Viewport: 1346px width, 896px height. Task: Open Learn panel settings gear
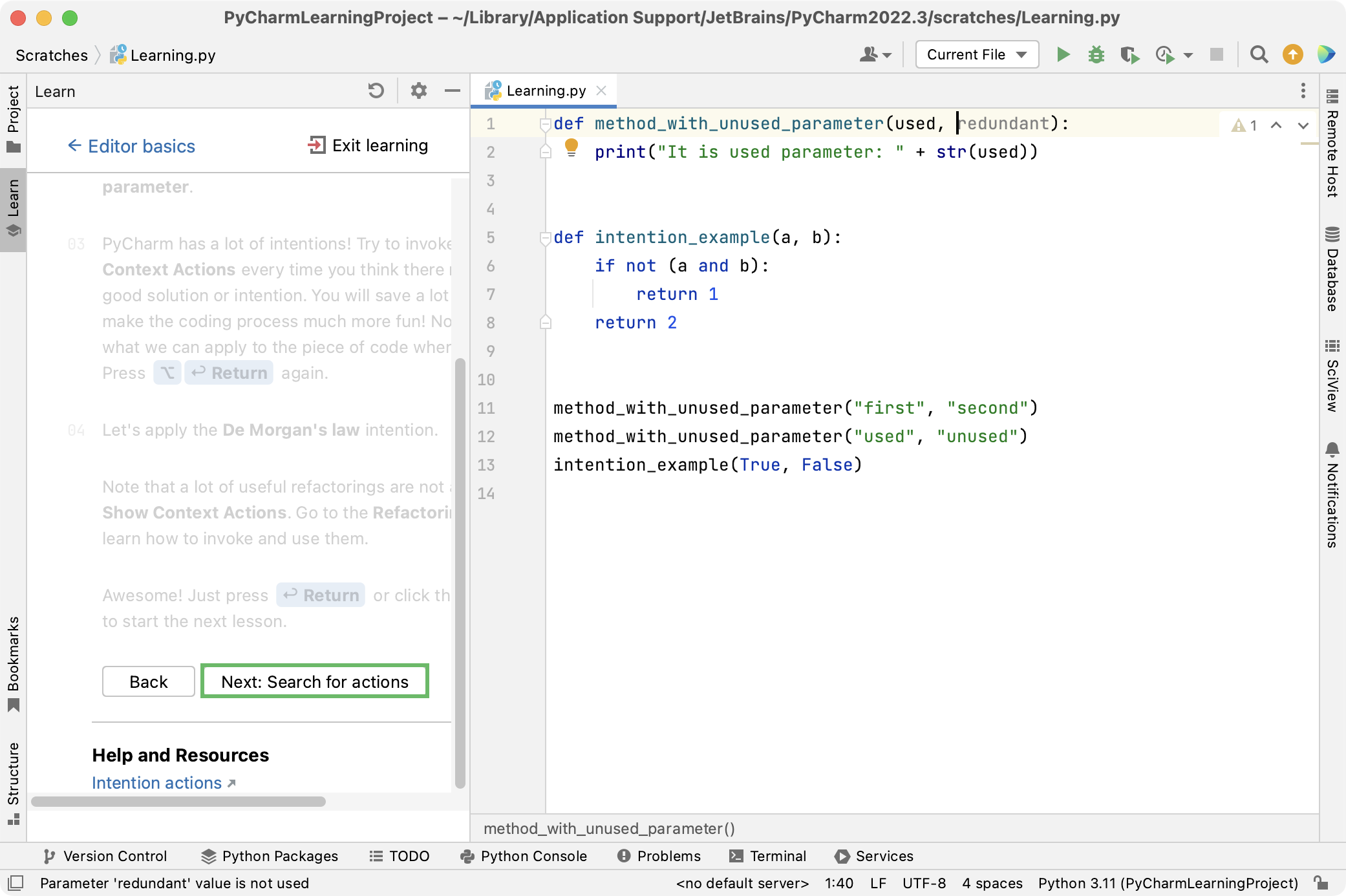pyautogui.click(x=419, y=91)
